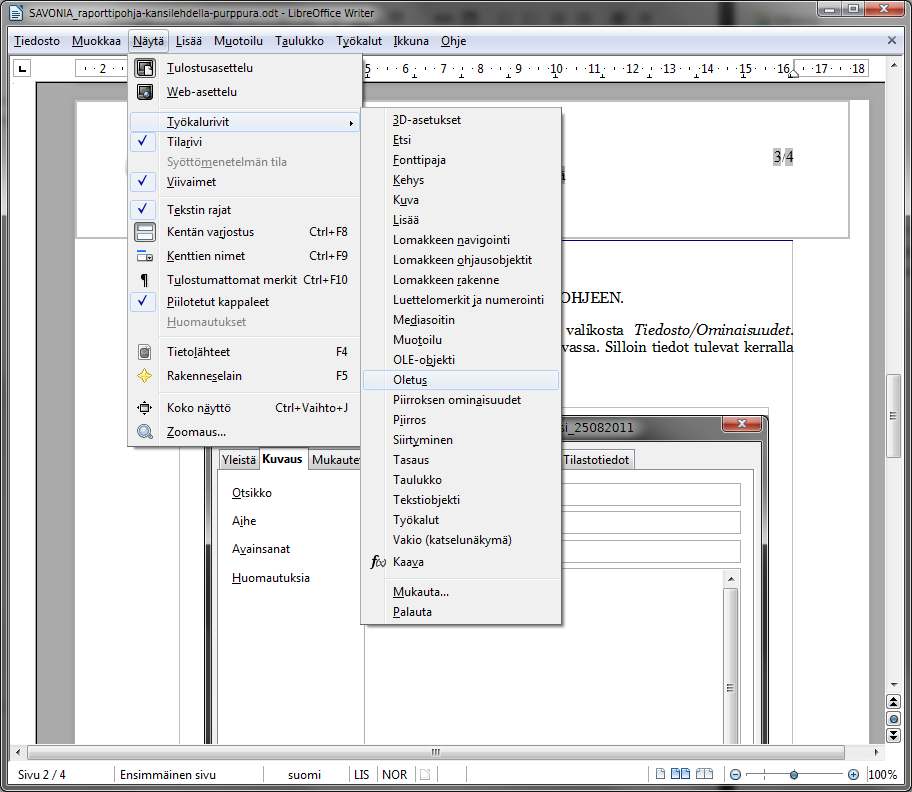Switch to book view layout in status bar
Image resolution: width=912 pixels, height=792 pixels.
pyautogui.click(x=704, y=774)
